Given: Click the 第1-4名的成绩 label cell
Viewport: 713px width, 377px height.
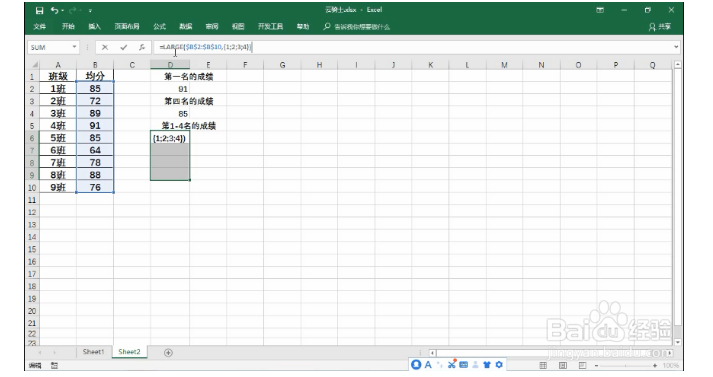Looking at the screenshot, I should pyautogui.click(x=188, y=126).
